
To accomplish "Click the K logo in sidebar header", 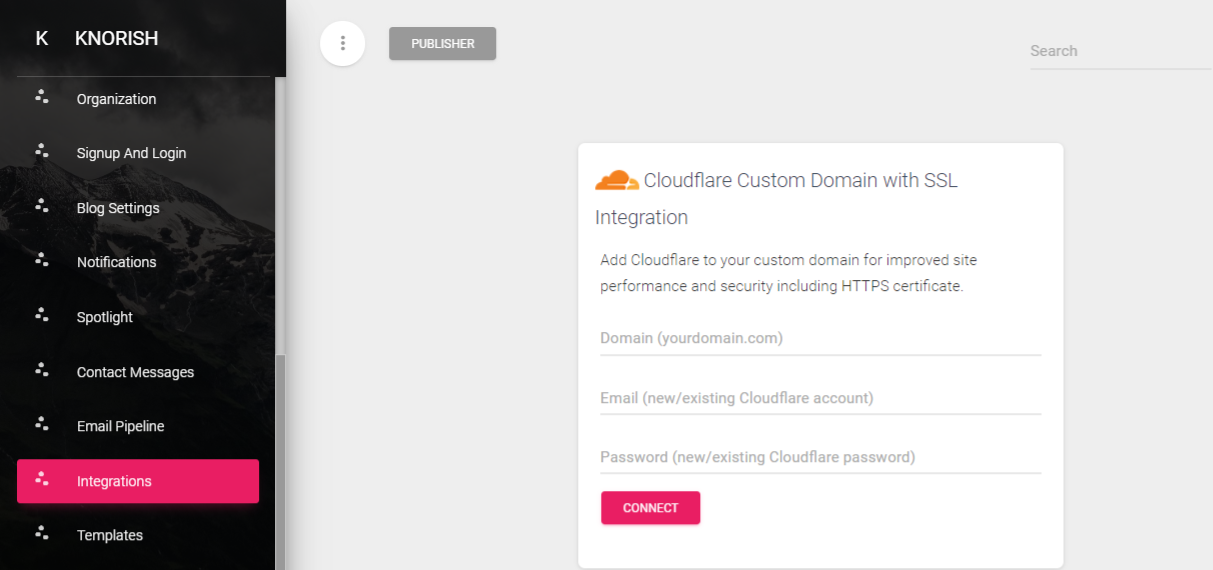I will [42, 39].
